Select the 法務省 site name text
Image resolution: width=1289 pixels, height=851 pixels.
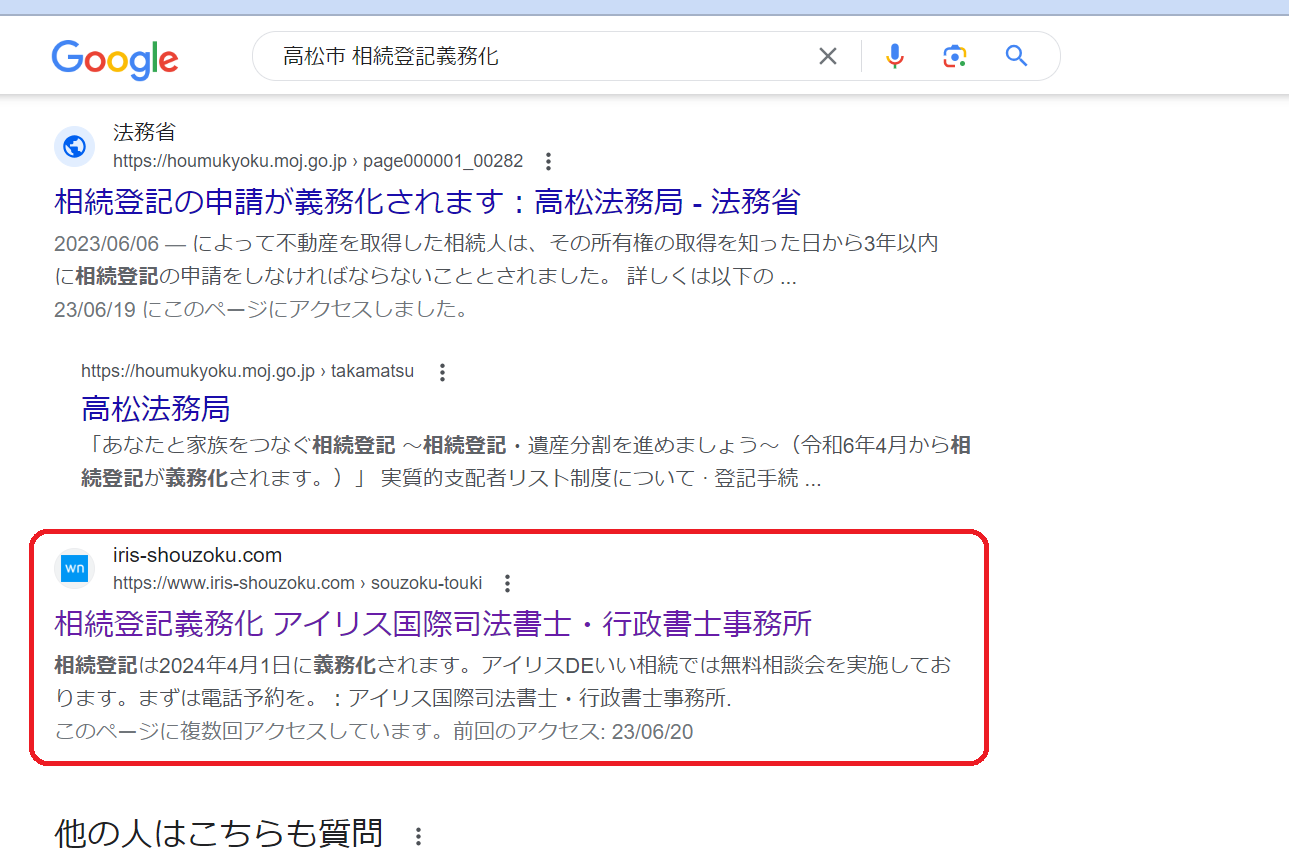coord(145,133)
